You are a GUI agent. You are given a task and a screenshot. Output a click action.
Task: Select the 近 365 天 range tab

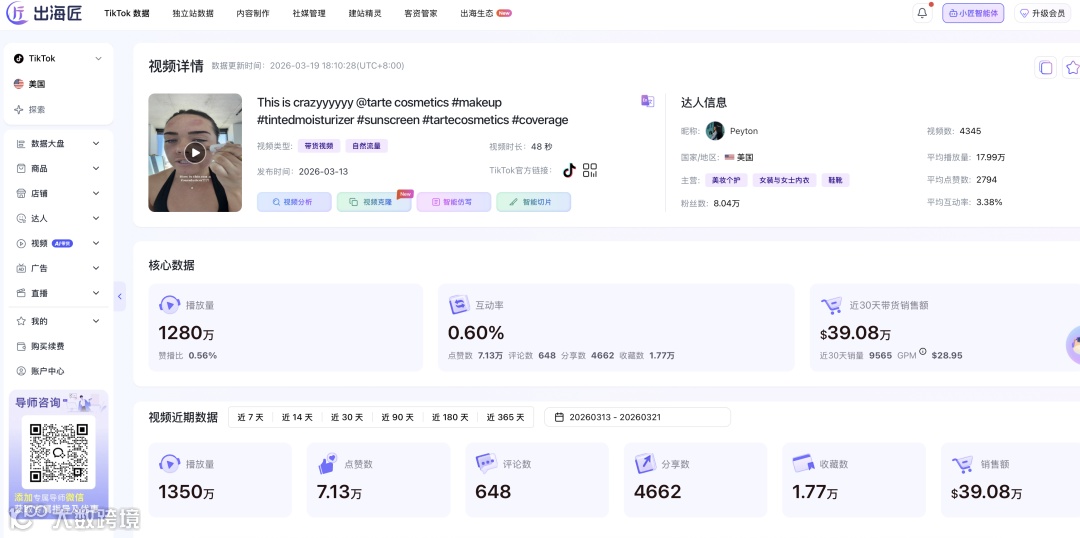pyautogui.click(x=505, y=417)
